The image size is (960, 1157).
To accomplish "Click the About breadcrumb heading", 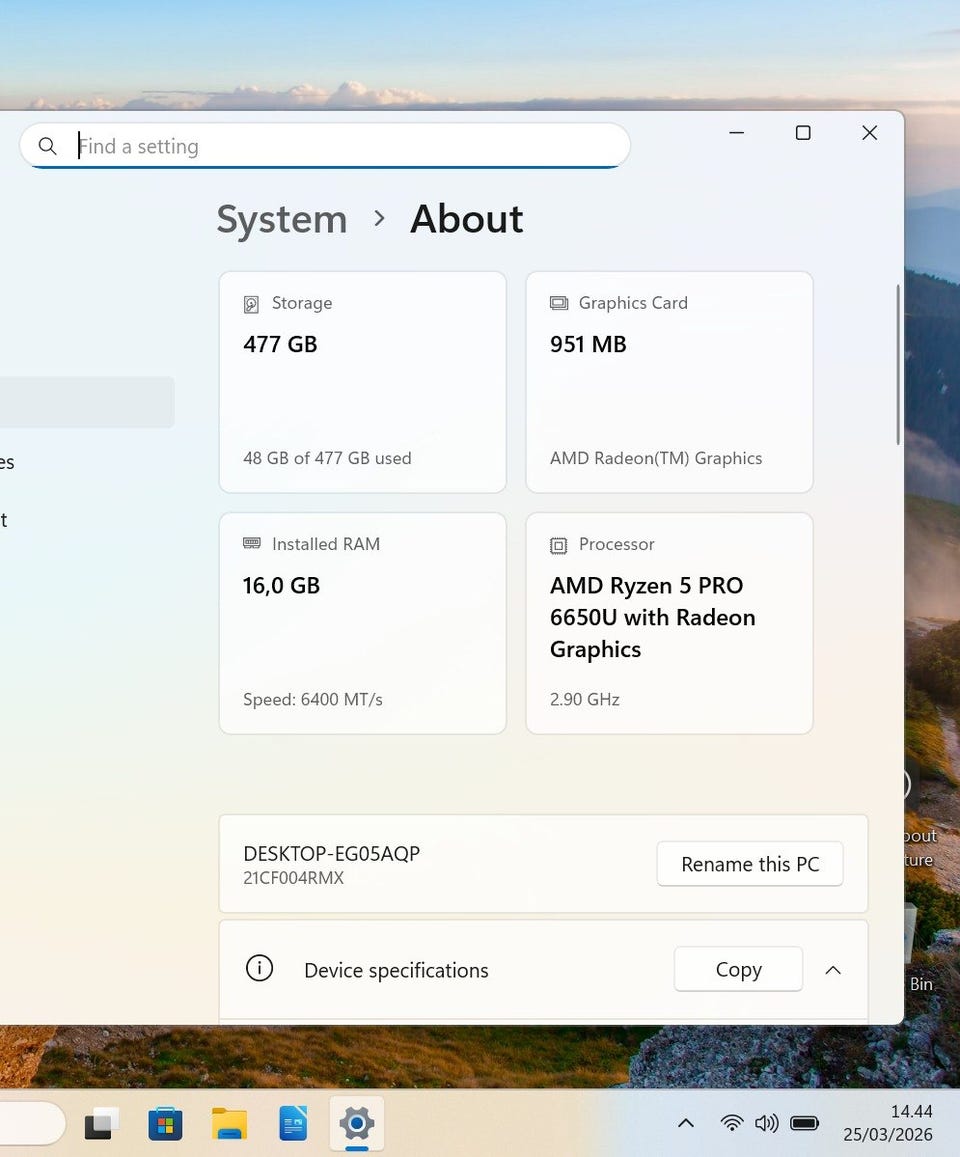I will (466, 220).
